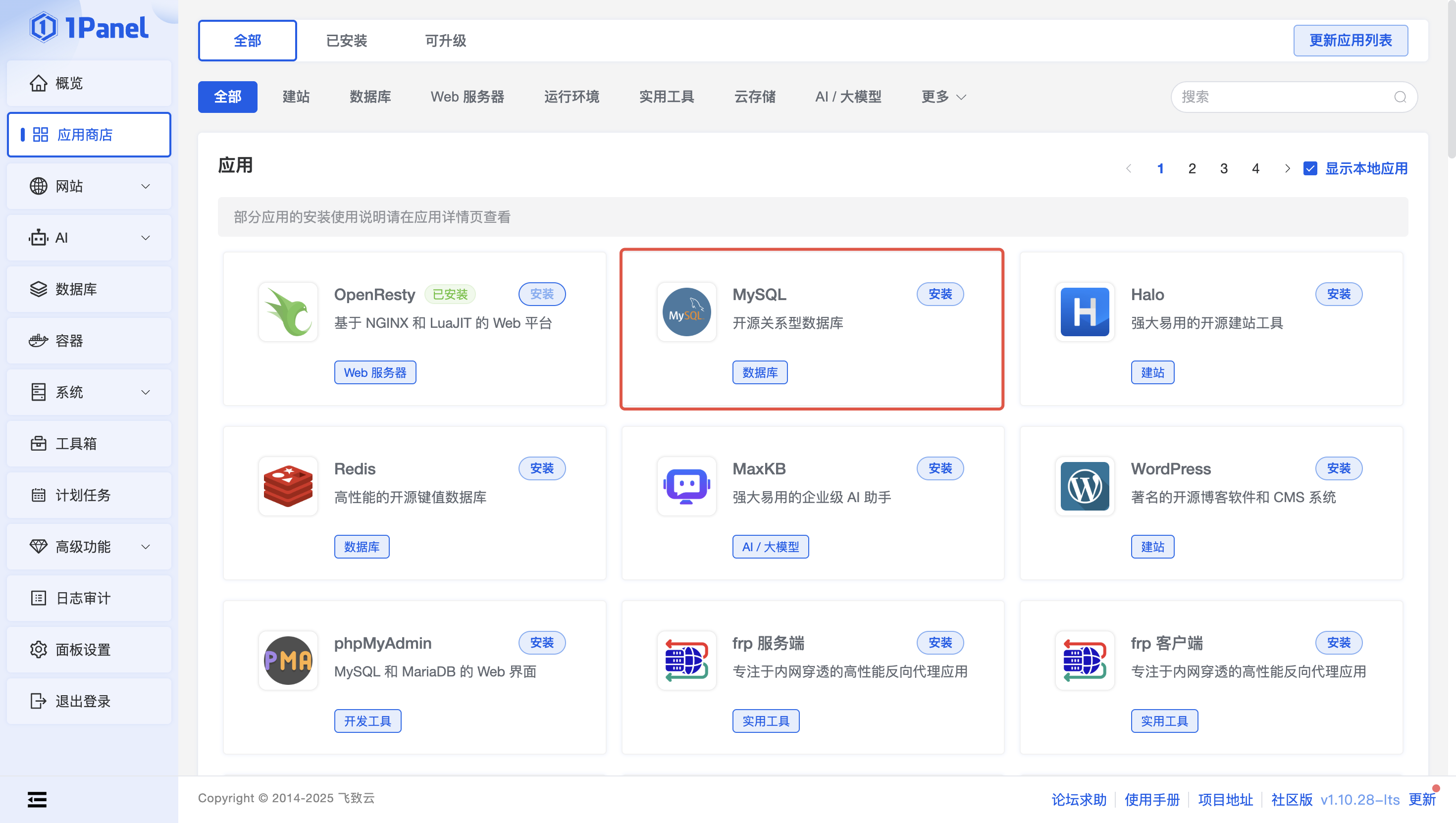
Task: Open 计划任务 calendar icon
Action: pos(39,495)
